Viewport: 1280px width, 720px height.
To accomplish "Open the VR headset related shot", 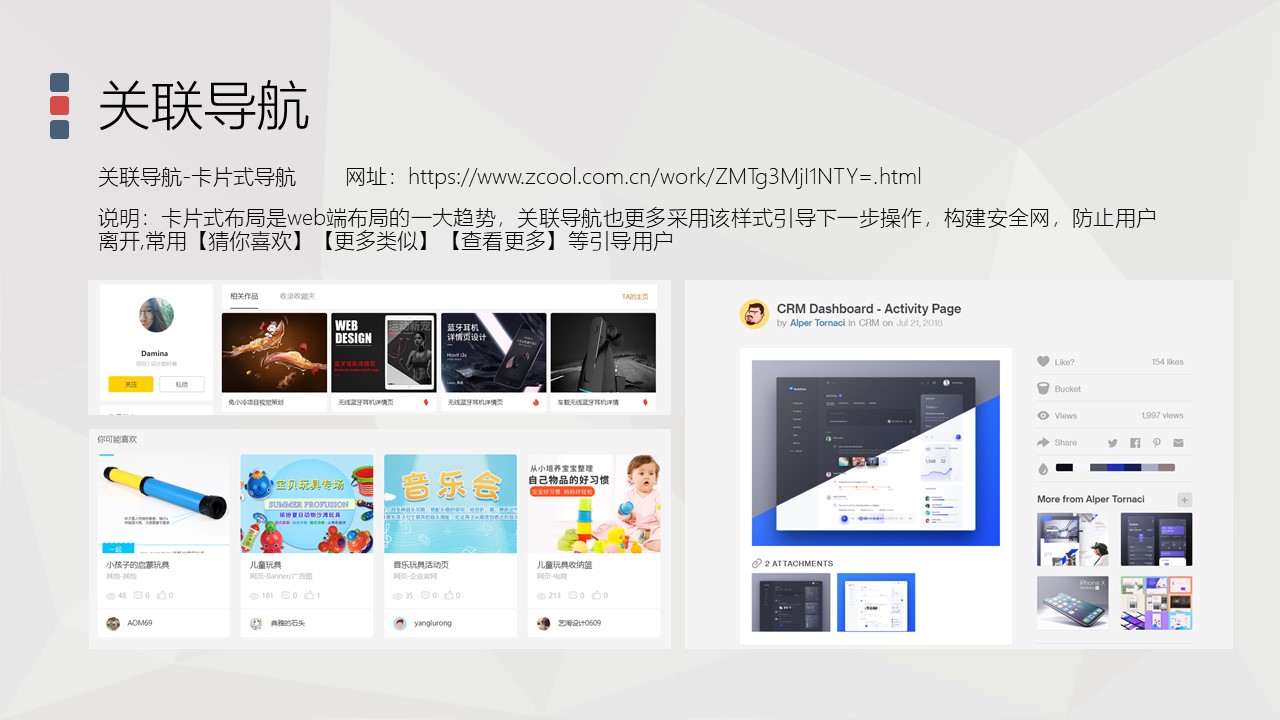I will tap(1072, 539).
